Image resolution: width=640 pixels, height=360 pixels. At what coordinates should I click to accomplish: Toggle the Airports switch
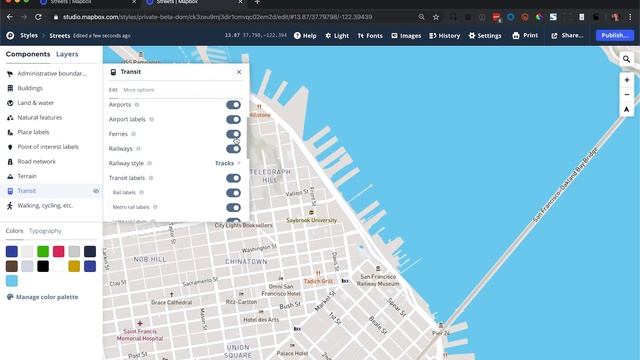(233, 105)
